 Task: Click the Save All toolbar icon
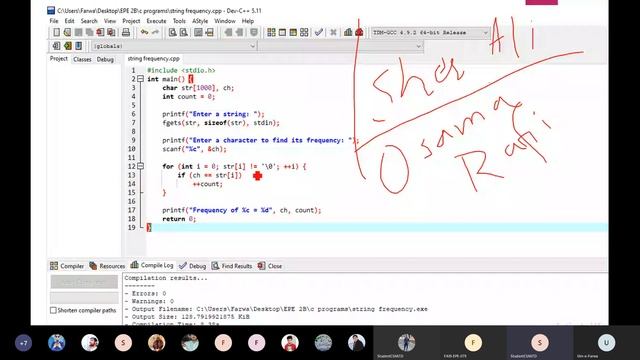89,32
